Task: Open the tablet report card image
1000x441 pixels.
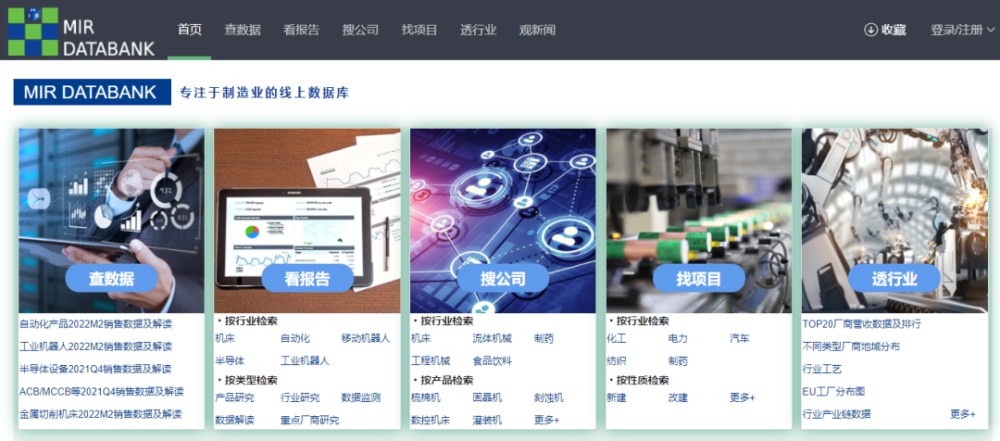Action: pos(307,221)
